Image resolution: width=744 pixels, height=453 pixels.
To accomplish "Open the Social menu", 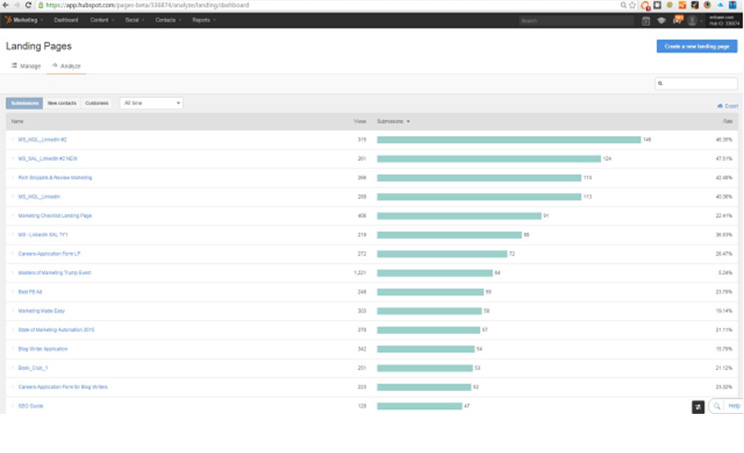I will pos(135,20).
